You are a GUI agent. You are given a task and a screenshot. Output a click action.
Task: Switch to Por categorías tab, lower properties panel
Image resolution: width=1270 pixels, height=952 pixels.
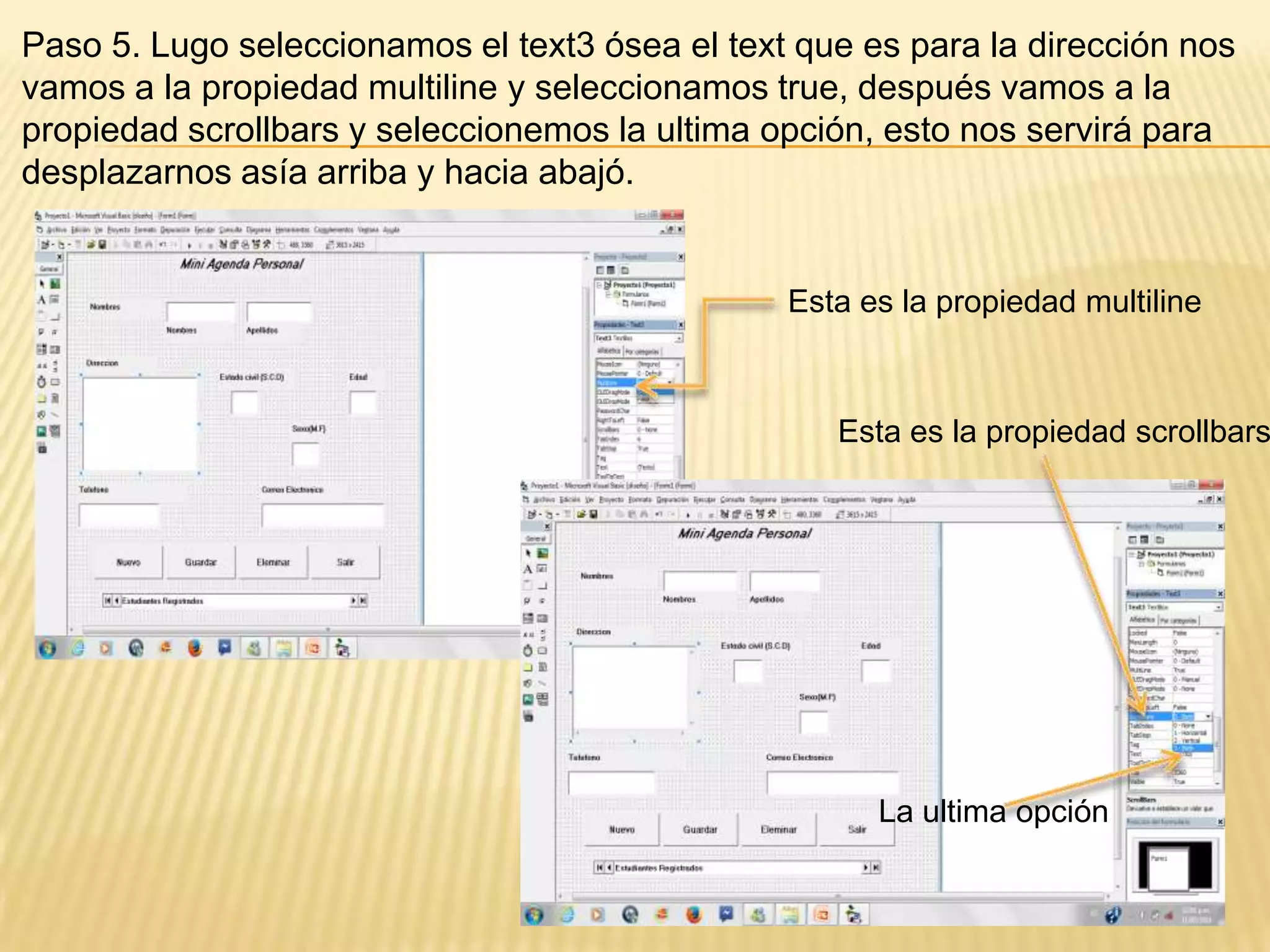1179,620
